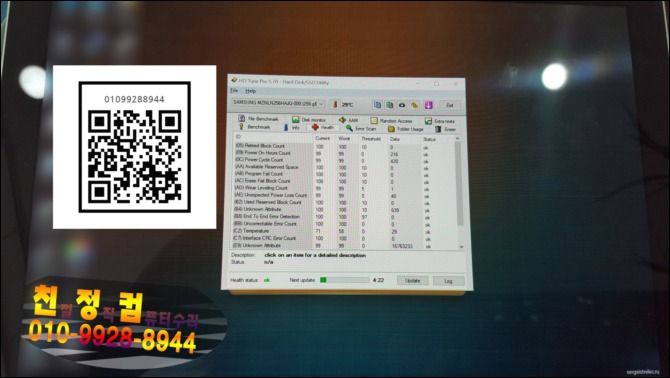Screen dimensions: 670x378
Task: Click the Current column header
Action: pyautogui.click(x=323, y=138)
